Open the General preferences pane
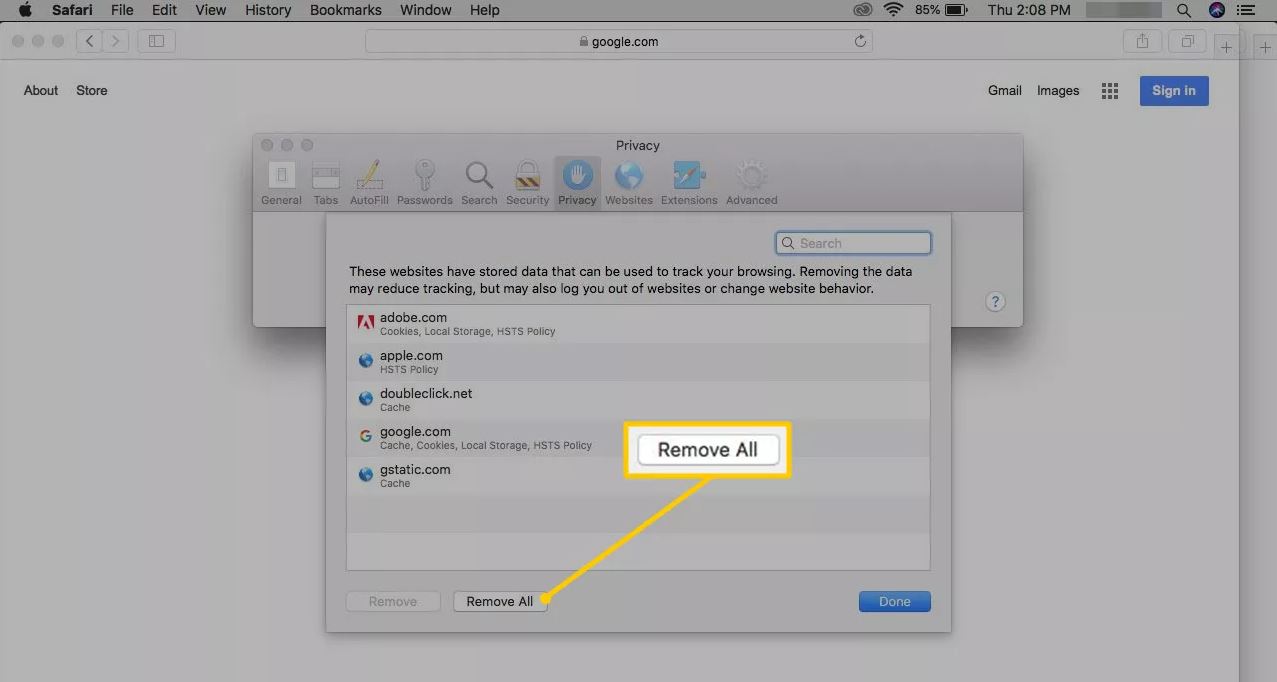 click(x=281, y=182)
